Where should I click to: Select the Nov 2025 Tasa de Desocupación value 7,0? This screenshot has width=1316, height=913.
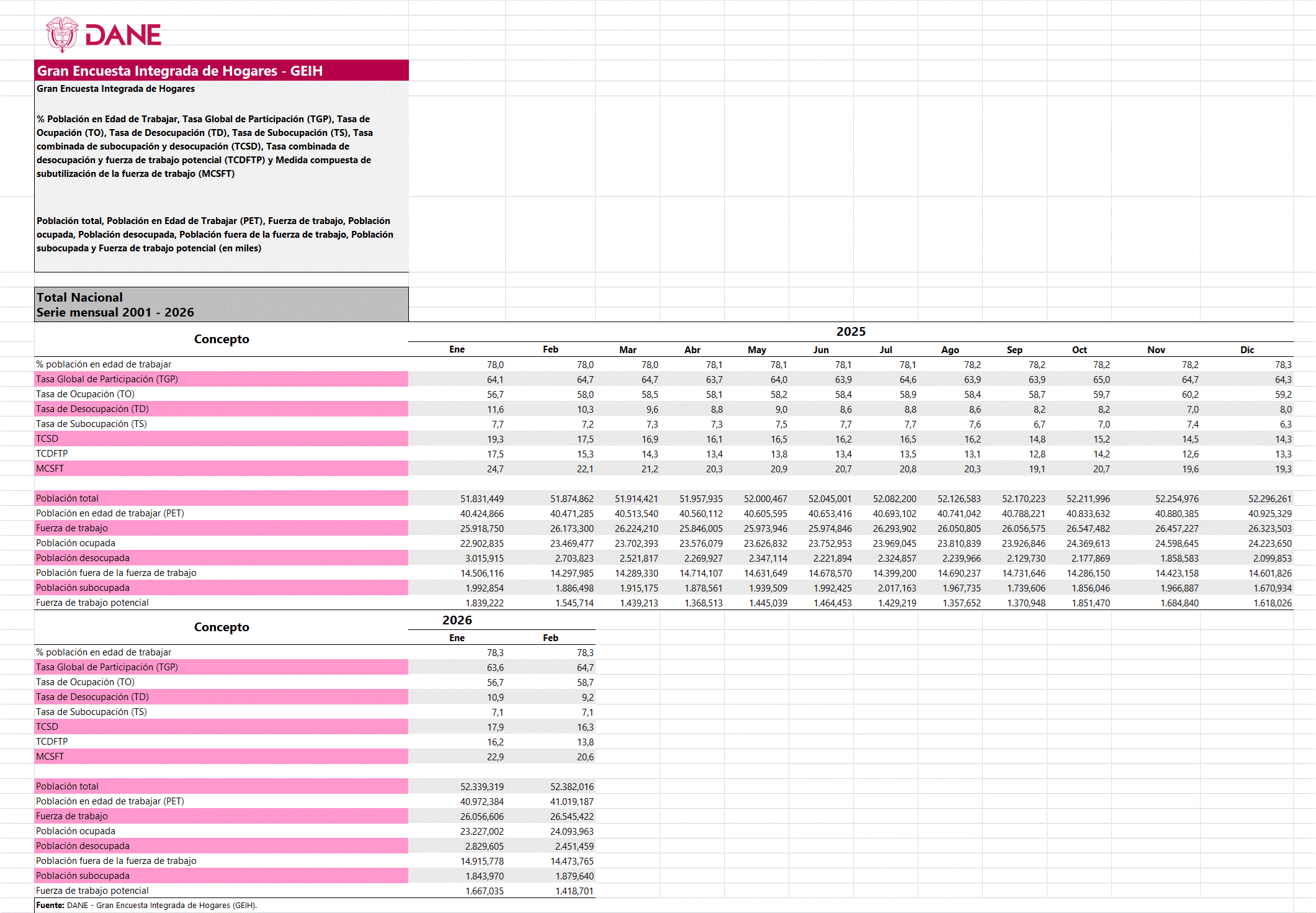pyautogui.click(x=1192, y=410)
